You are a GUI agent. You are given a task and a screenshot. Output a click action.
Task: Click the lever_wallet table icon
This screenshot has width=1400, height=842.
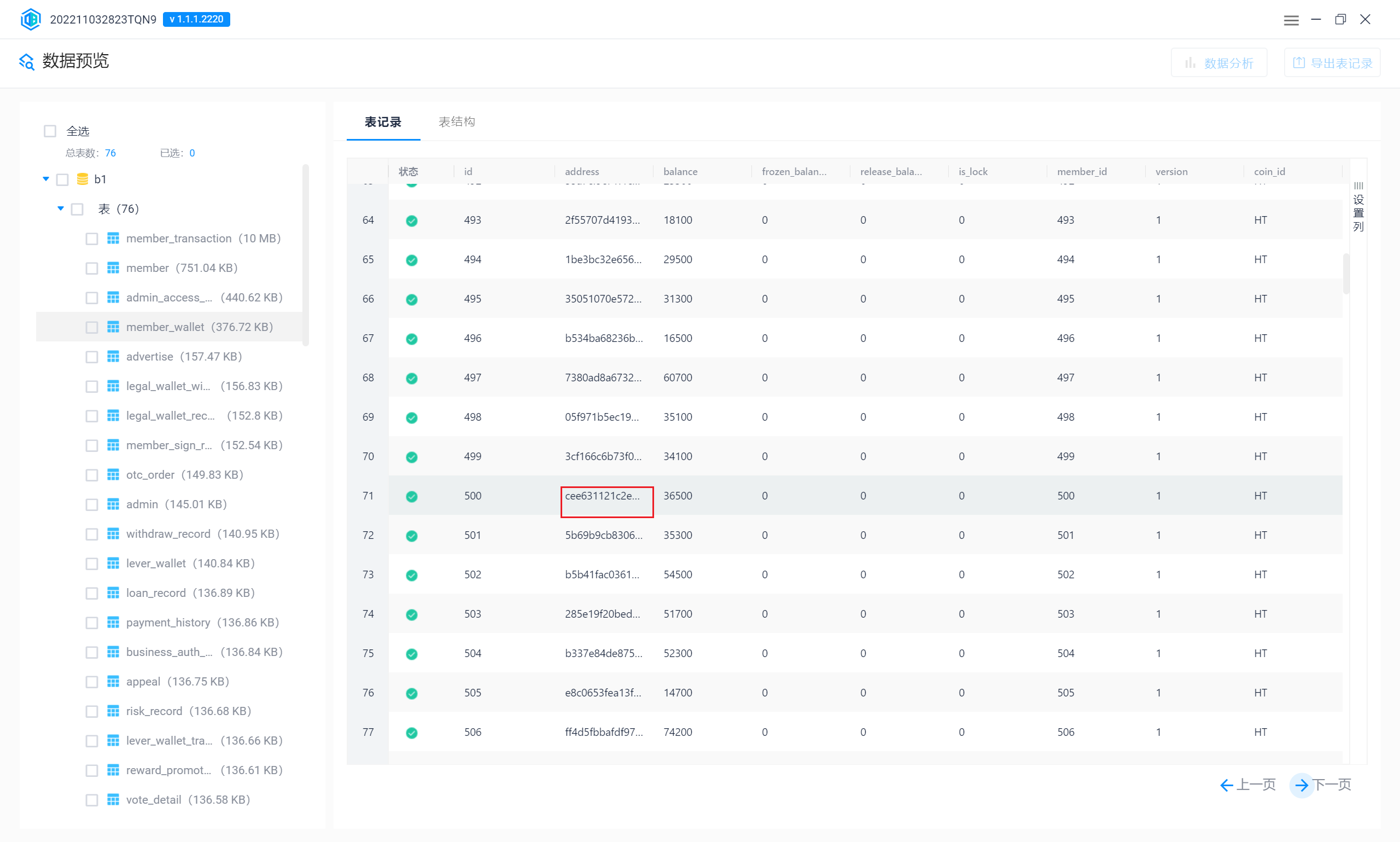point(113,563)
